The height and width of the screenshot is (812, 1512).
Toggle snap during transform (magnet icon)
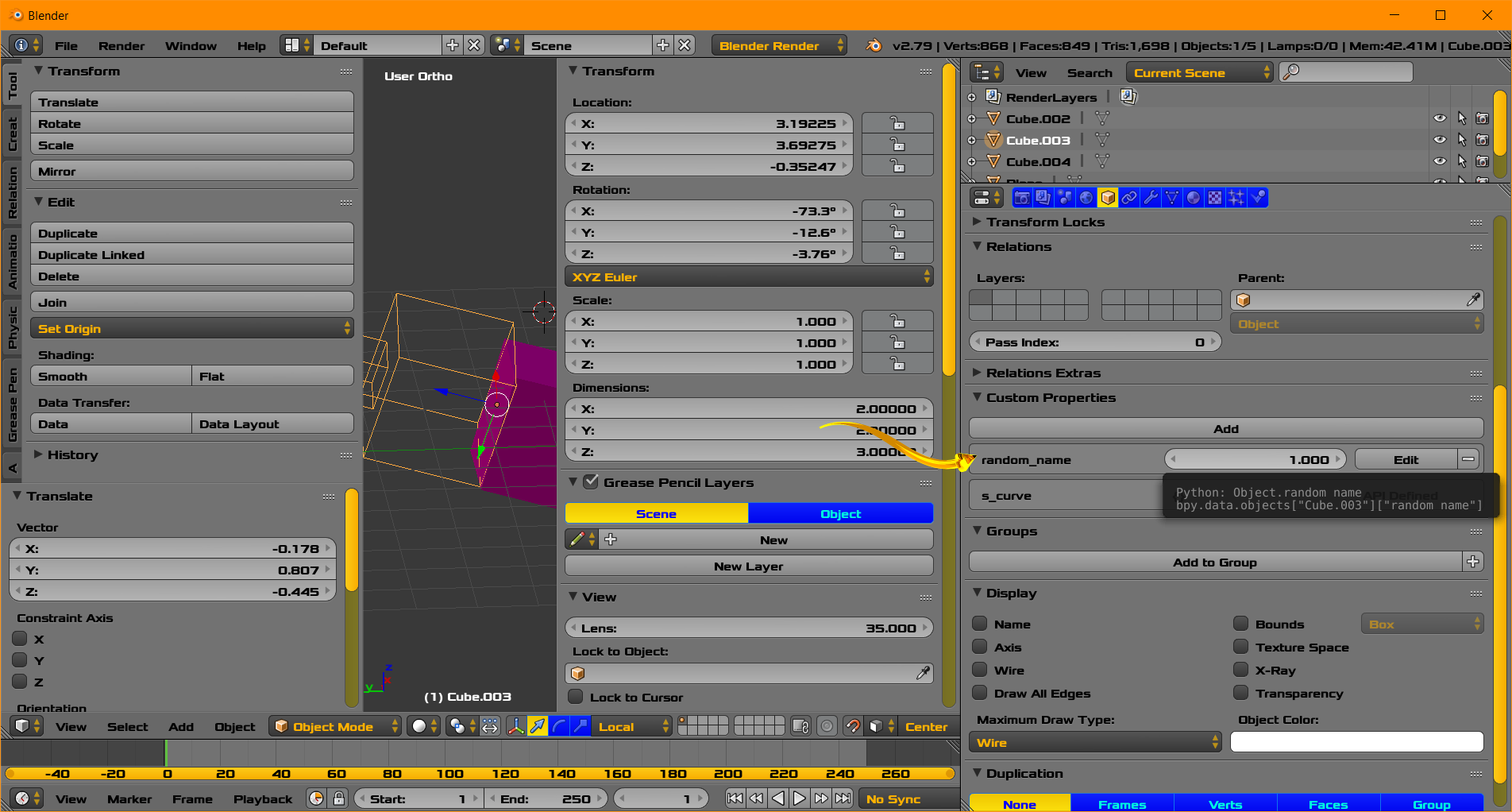[853, 726]
